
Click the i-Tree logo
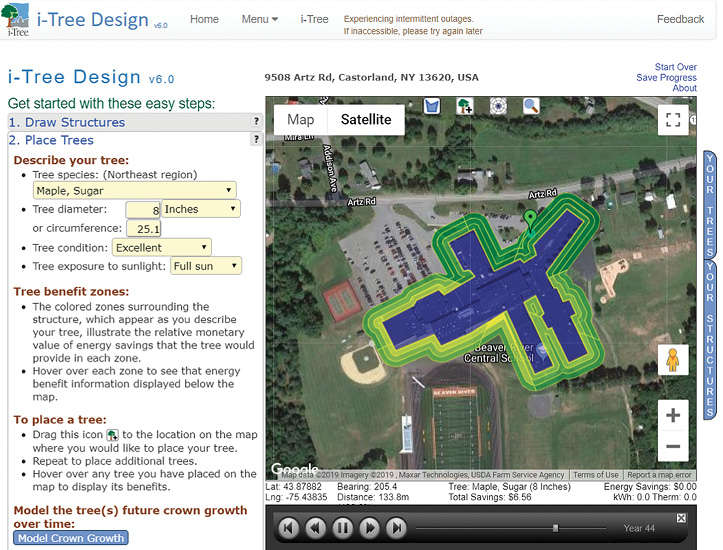click(16, 19)
